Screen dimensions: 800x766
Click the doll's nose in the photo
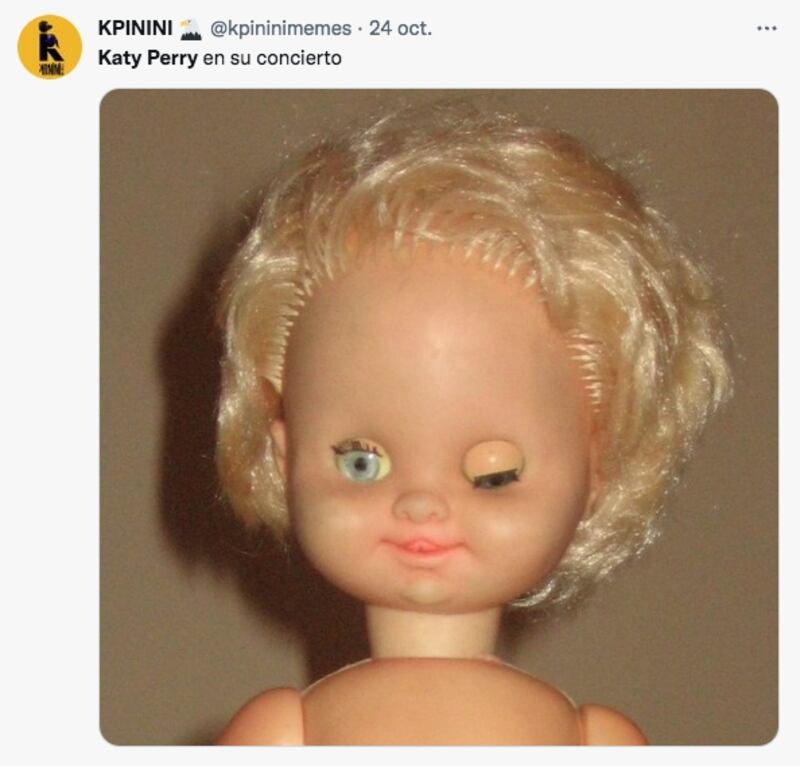click(x=420, y=506)
